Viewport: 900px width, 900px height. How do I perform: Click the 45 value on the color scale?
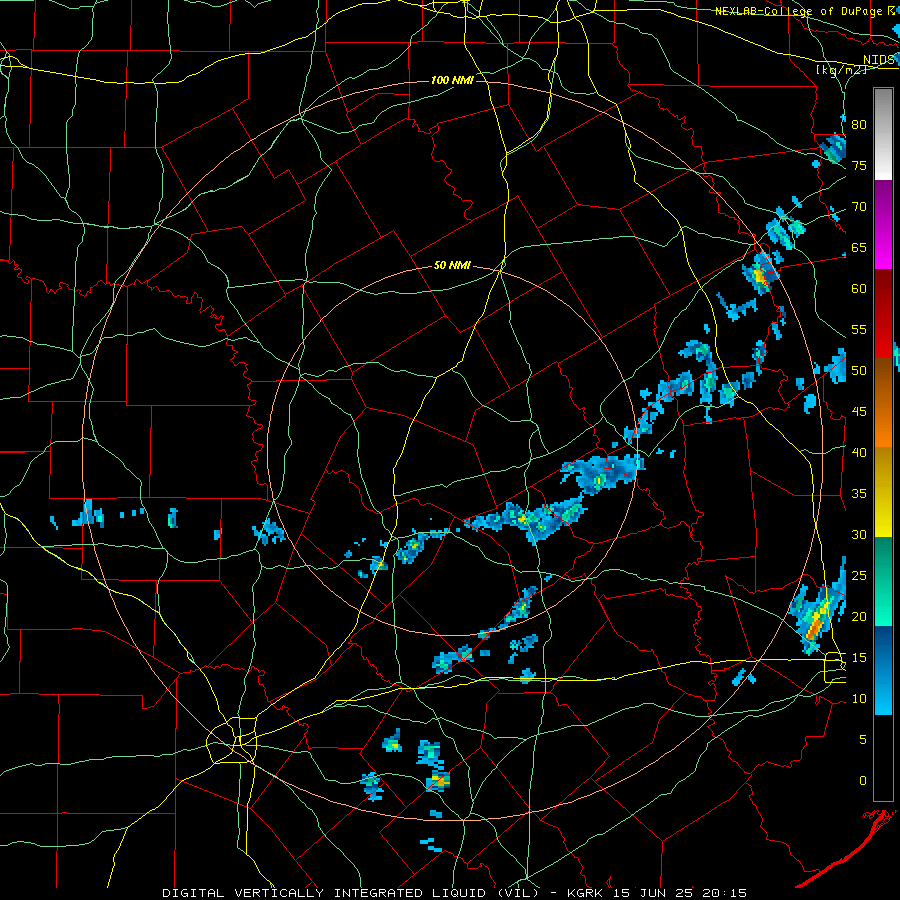[859, 412]
